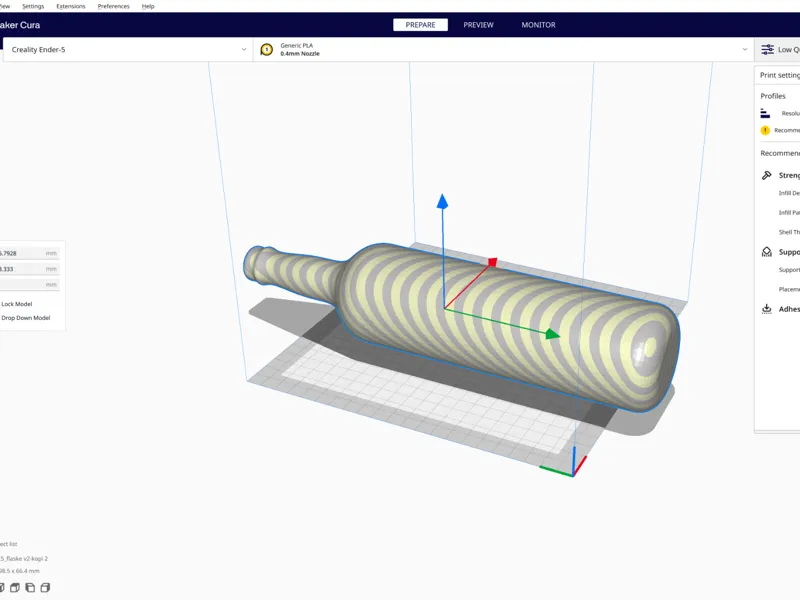Select the rightmost cube view icon
Viewport: 800px width, 600px height.
pyautogui.click(x=45, y=588)
